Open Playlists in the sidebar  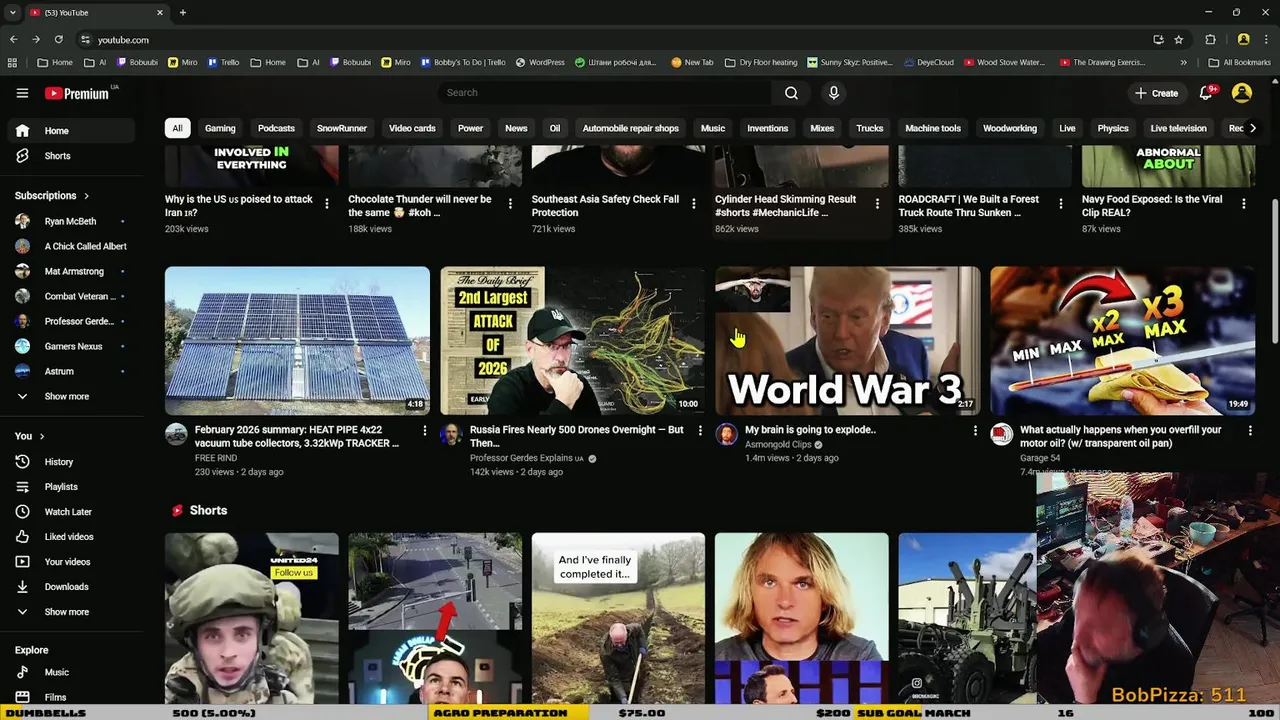70,487
